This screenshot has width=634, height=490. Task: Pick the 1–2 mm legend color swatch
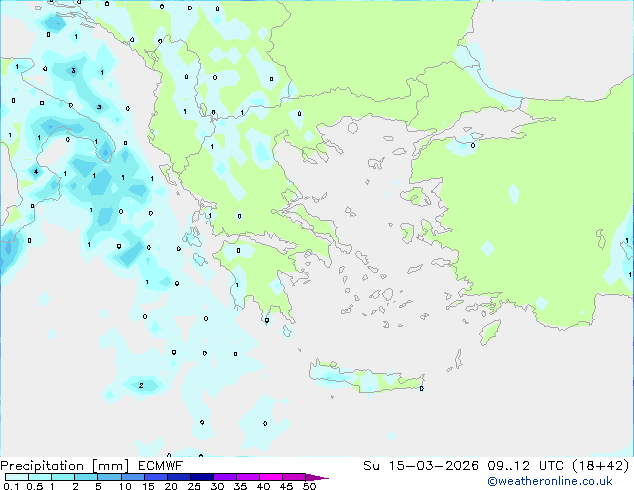point(63,477)
